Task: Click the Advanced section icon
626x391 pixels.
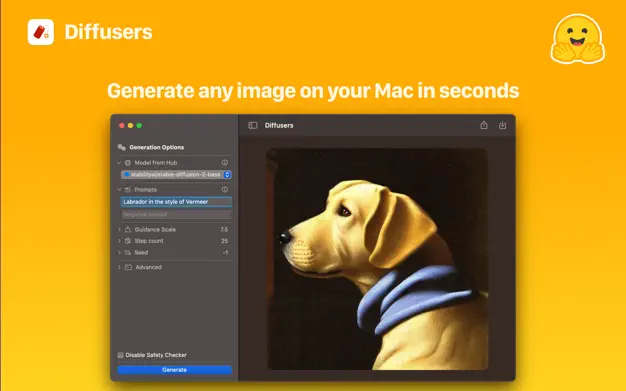Action: point(128,267)
